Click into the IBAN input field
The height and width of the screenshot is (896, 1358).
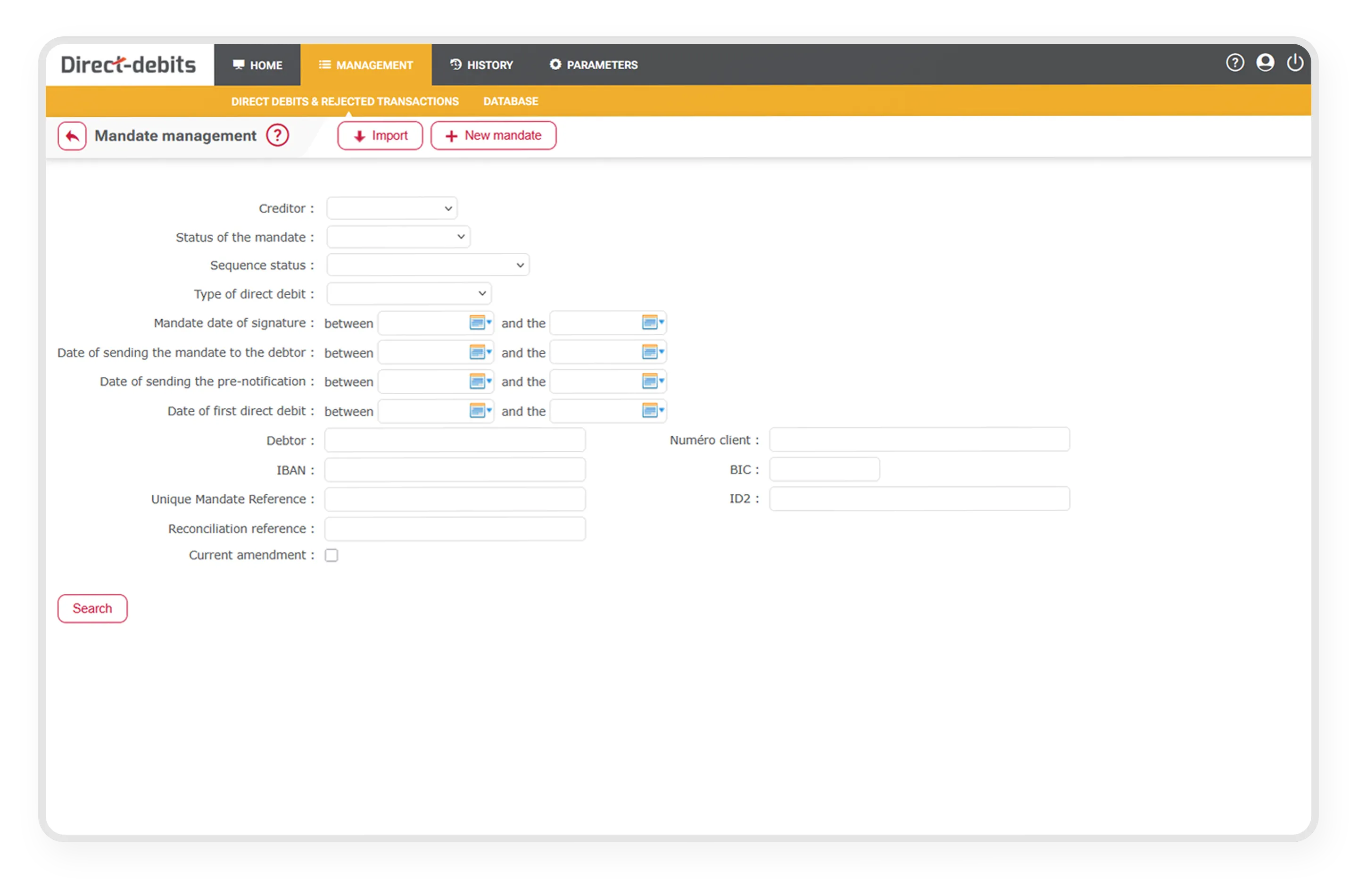455,470
